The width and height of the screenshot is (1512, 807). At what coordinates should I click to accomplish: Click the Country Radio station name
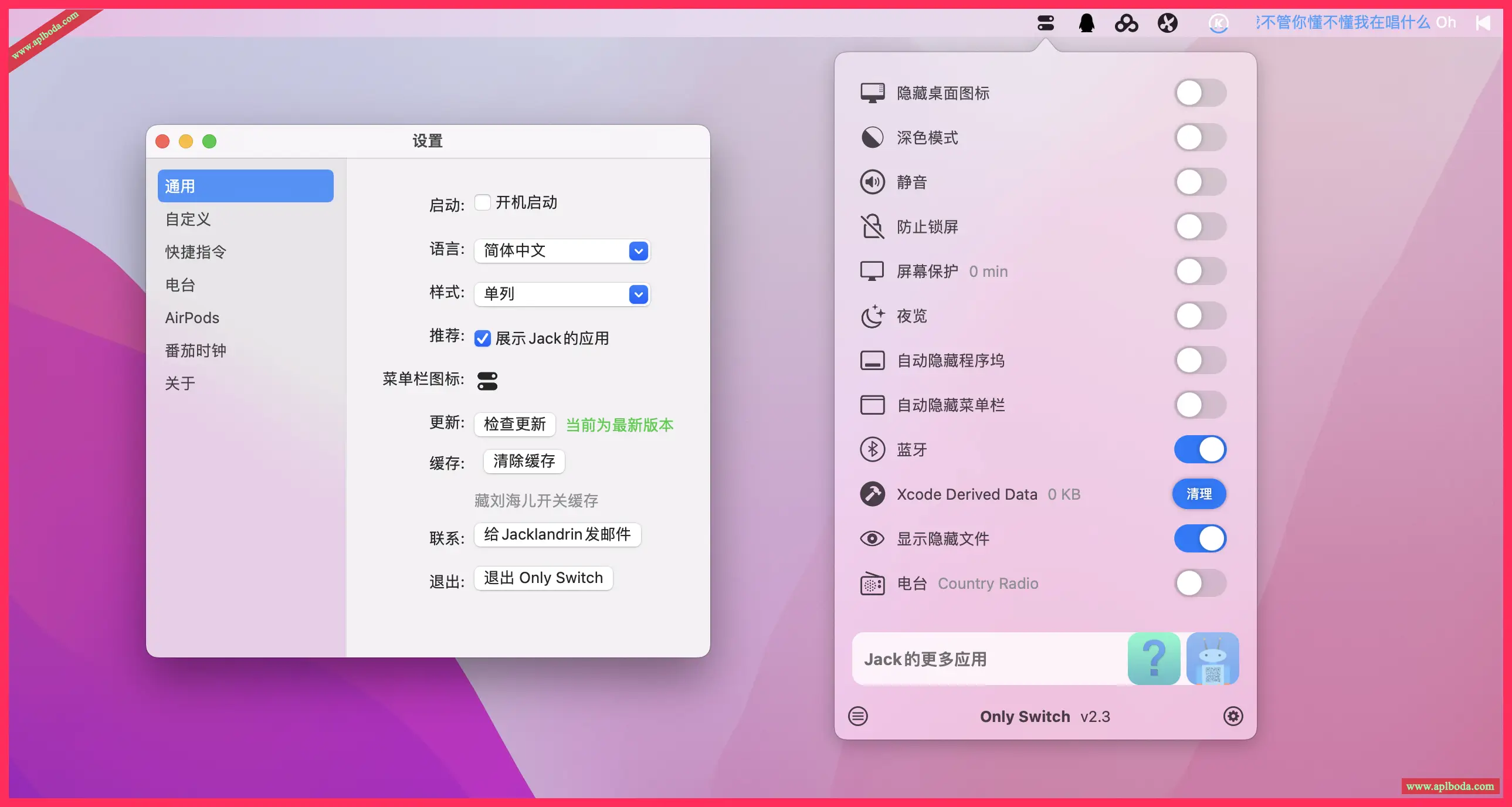point(988,584)
